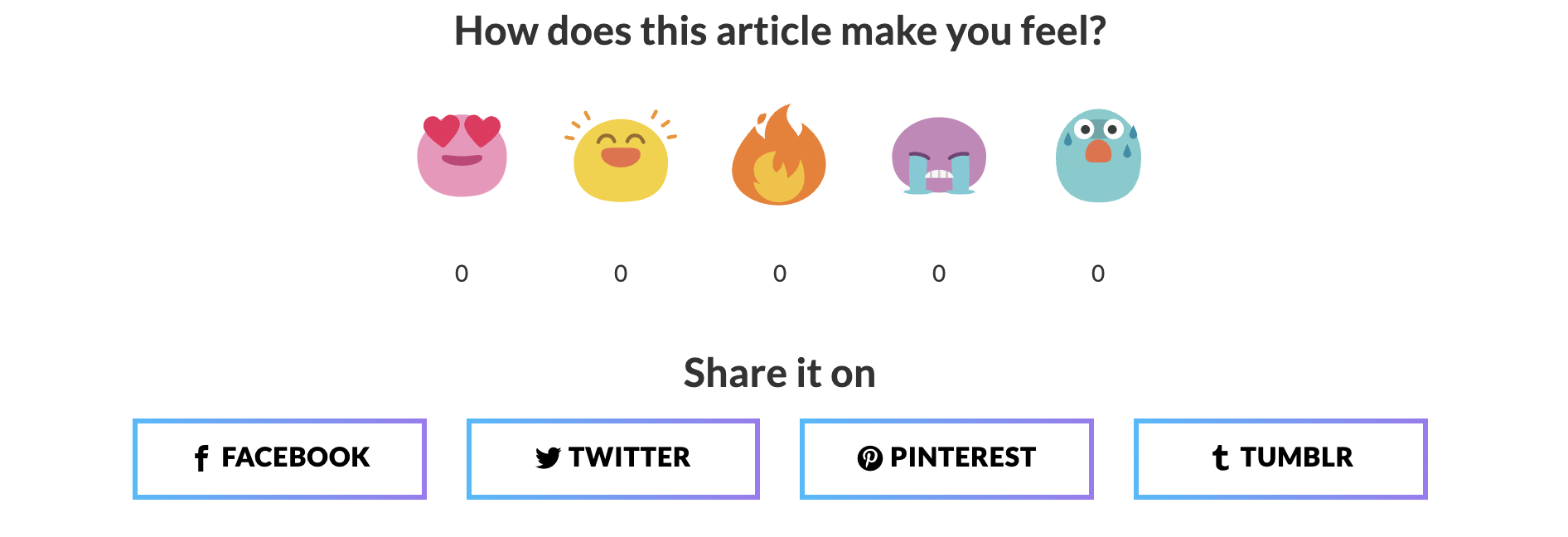Click the count below the crying emoji
1568x537 pixels.
pos(939,273)
